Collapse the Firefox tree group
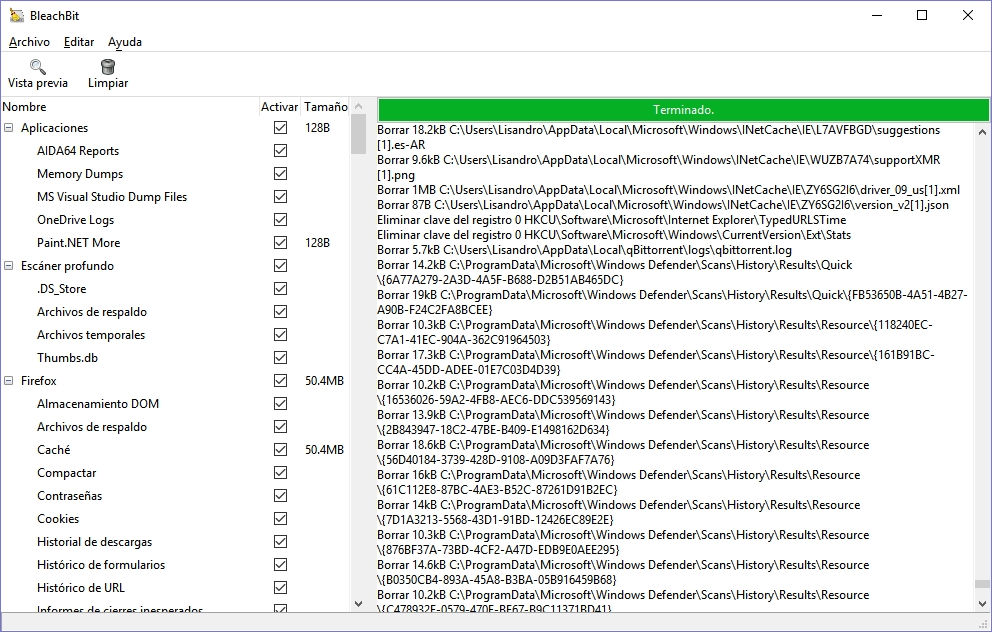This screenshot has height=632, width=992. 9,381
